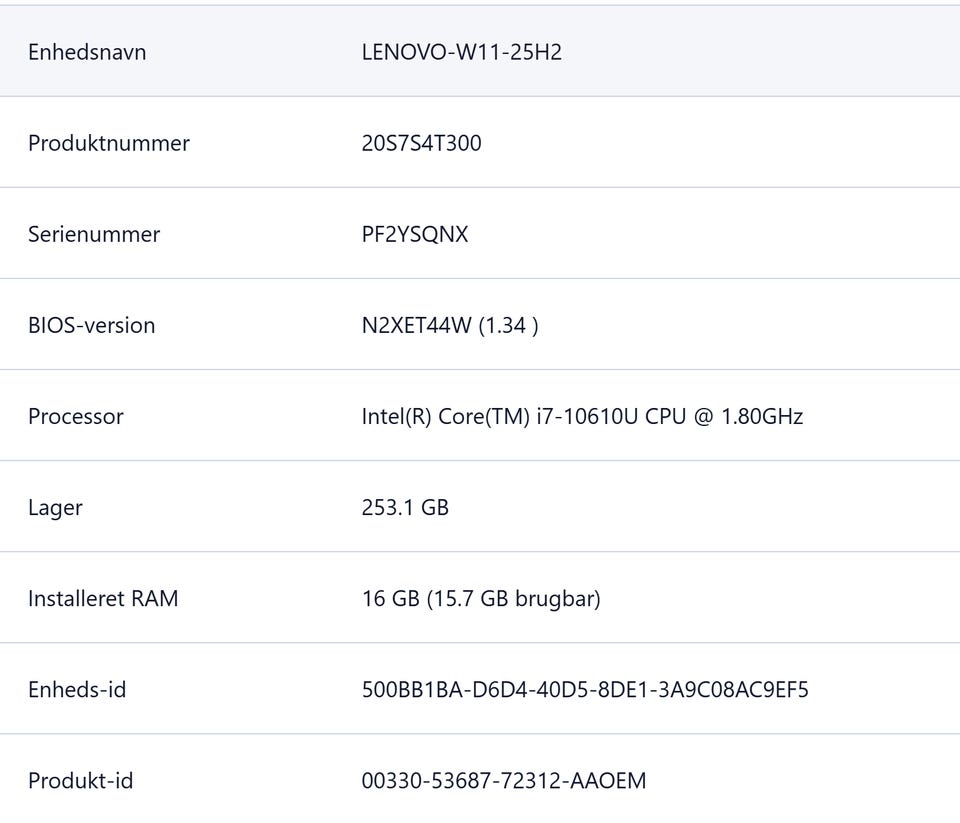
Task: Click the 16 GB RAM value
Action: (x=481, y=599)
